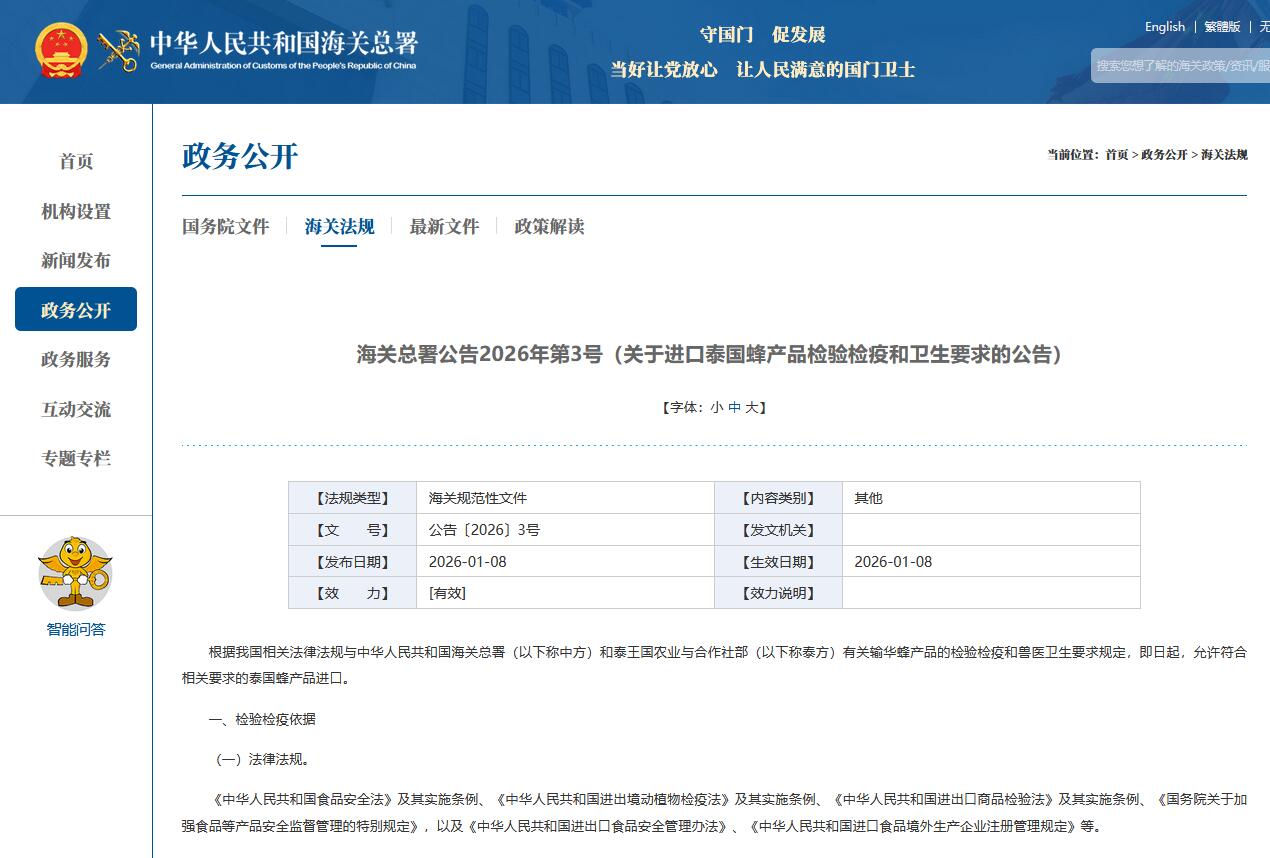Click the 智能问答 label under mascot
1270x858 pixels.
pyautogui.click(x=75, y=629)
